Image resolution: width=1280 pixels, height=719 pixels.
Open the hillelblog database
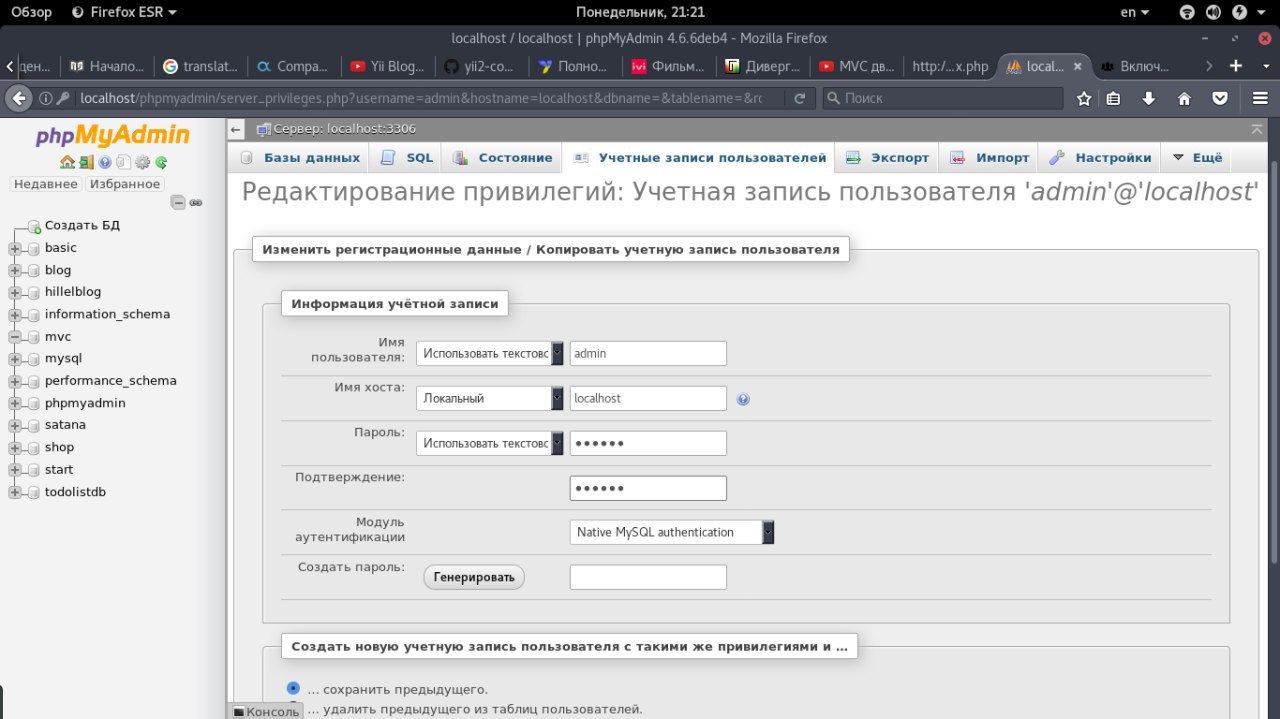pyautogui.click(x=73, y=292)
